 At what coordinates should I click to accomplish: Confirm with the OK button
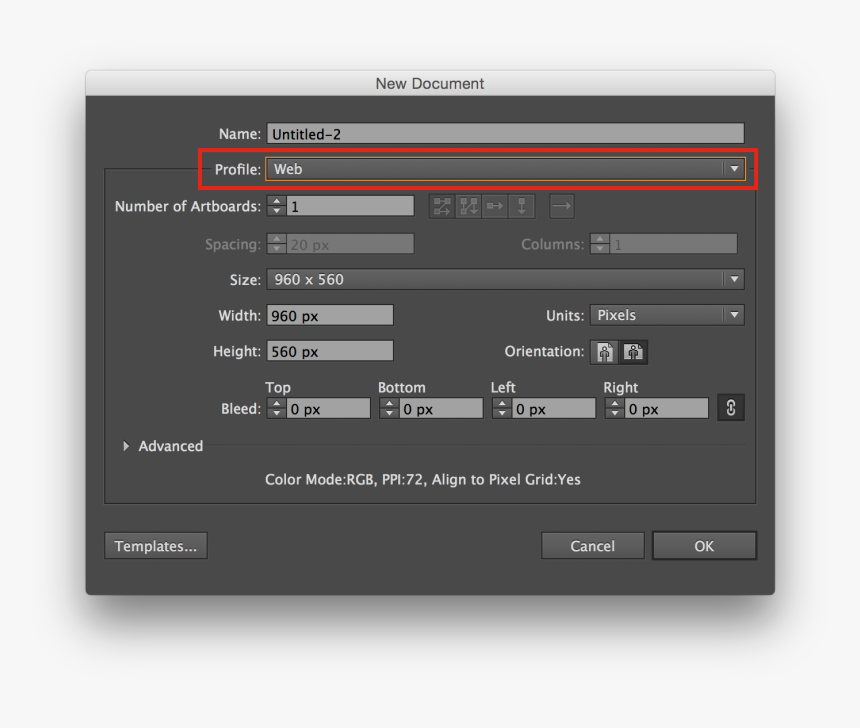pos(704,546)
